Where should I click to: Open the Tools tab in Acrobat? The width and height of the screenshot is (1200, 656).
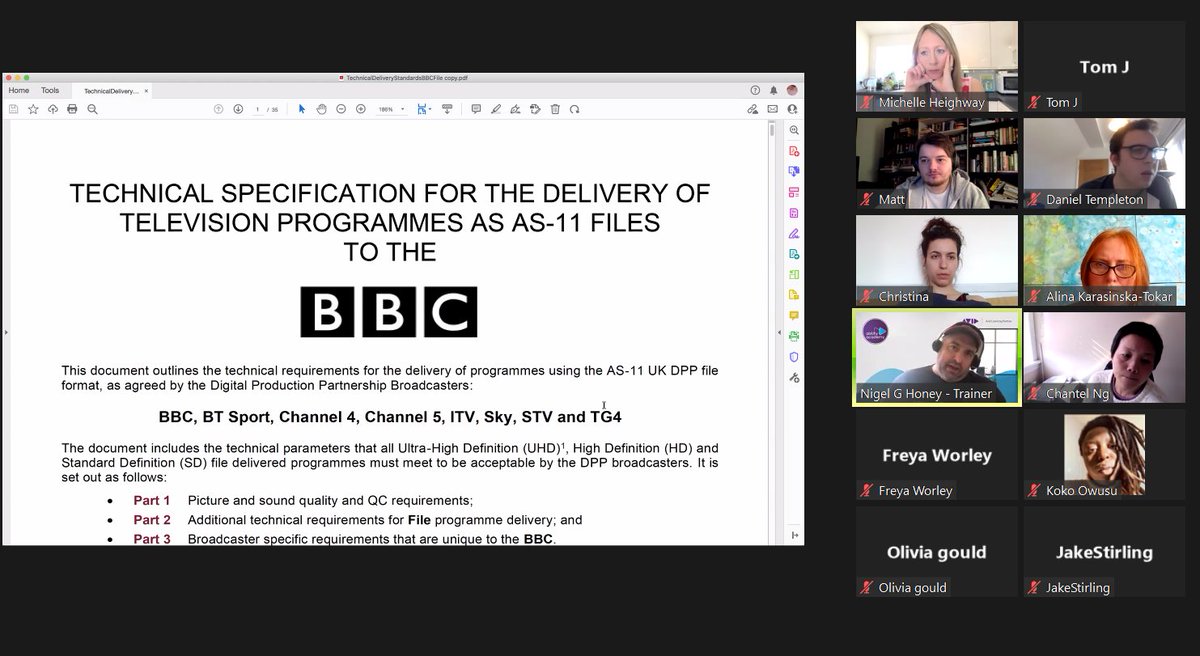(x=50, y=90)
